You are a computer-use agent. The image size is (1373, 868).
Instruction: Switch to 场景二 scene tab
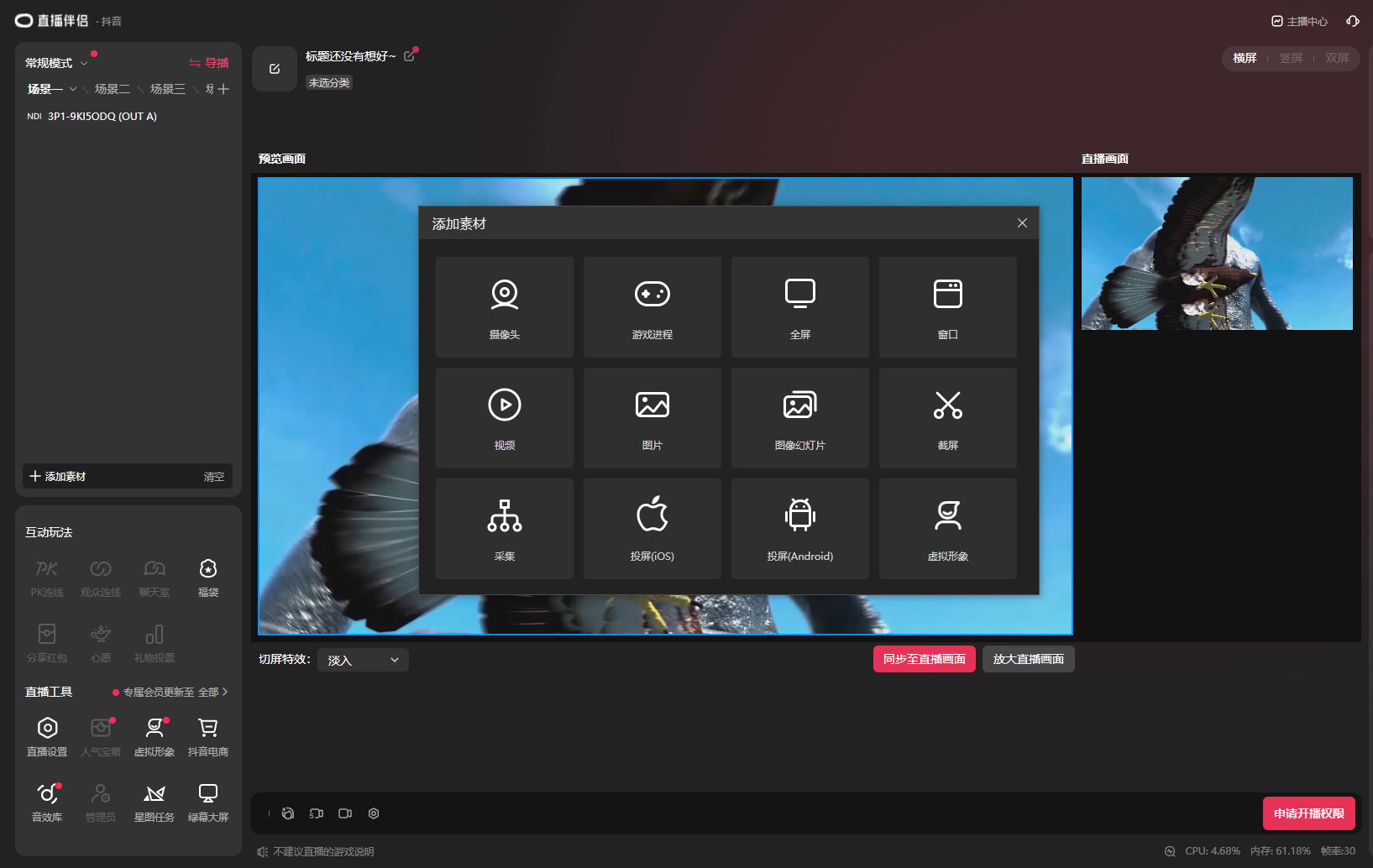pyautogui.click(x=112, y=89)
